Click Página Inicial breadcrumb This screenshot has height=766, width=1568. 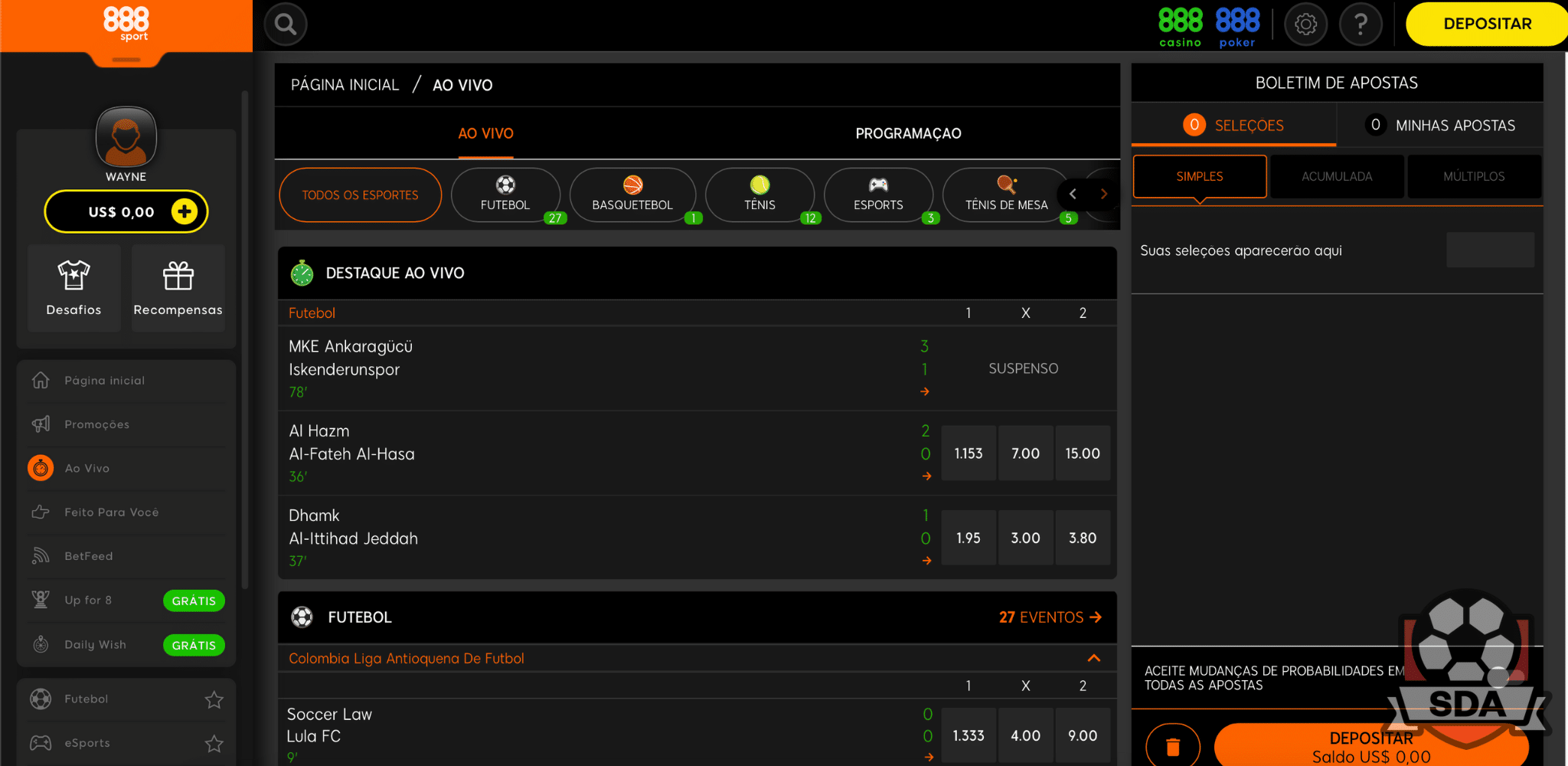coord(345,85)
